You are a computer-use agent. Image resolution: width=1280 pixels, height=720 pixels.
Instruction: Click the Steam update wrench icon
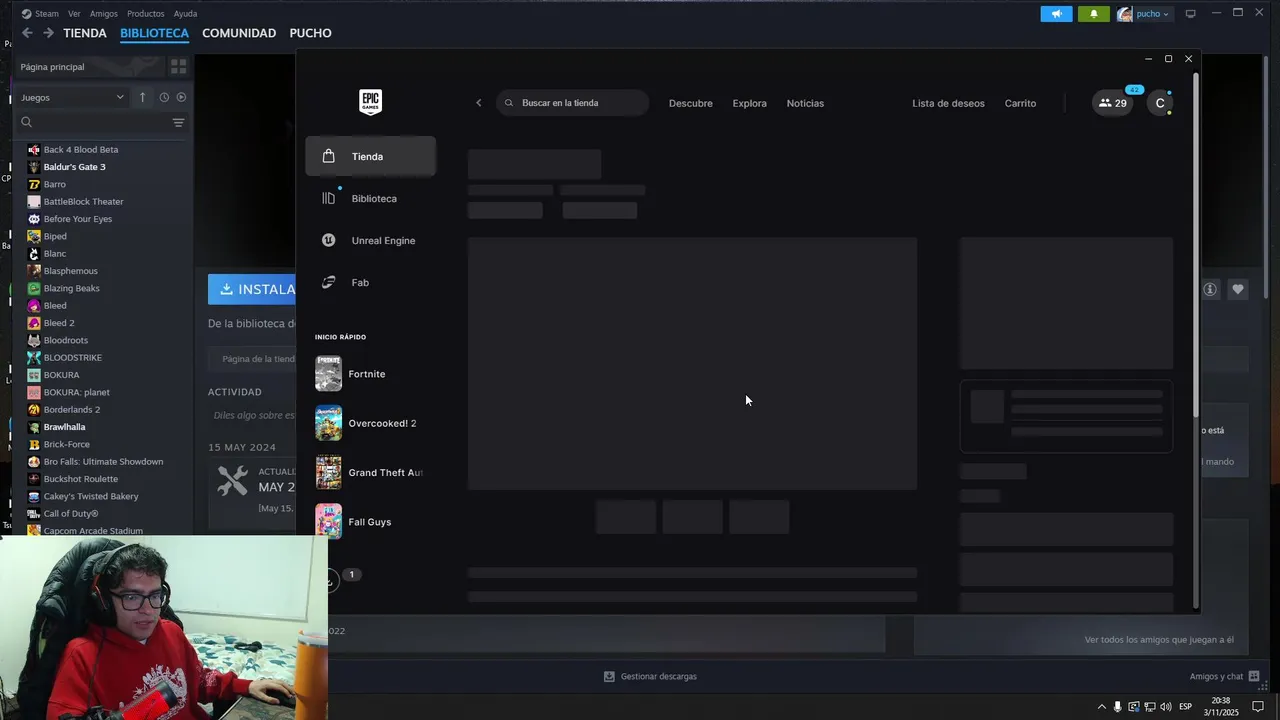click(x=232, y=481)
